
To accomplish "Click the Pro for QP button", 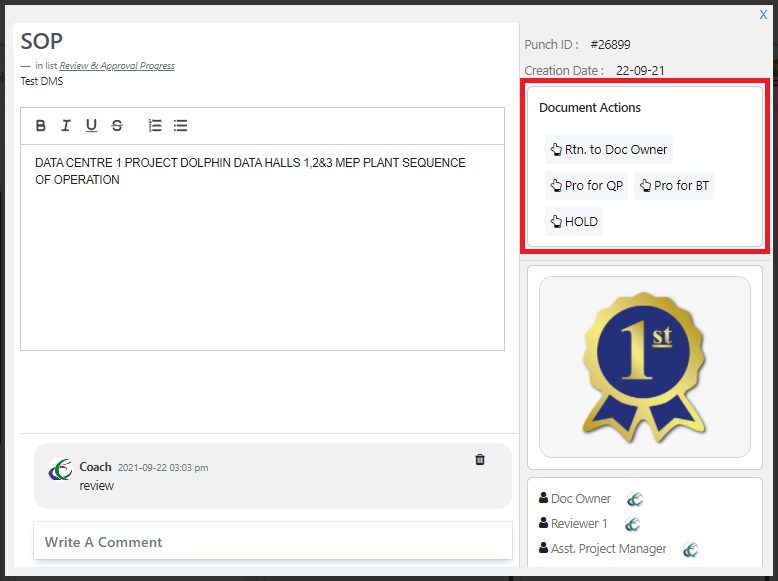I will pos(586,186).
